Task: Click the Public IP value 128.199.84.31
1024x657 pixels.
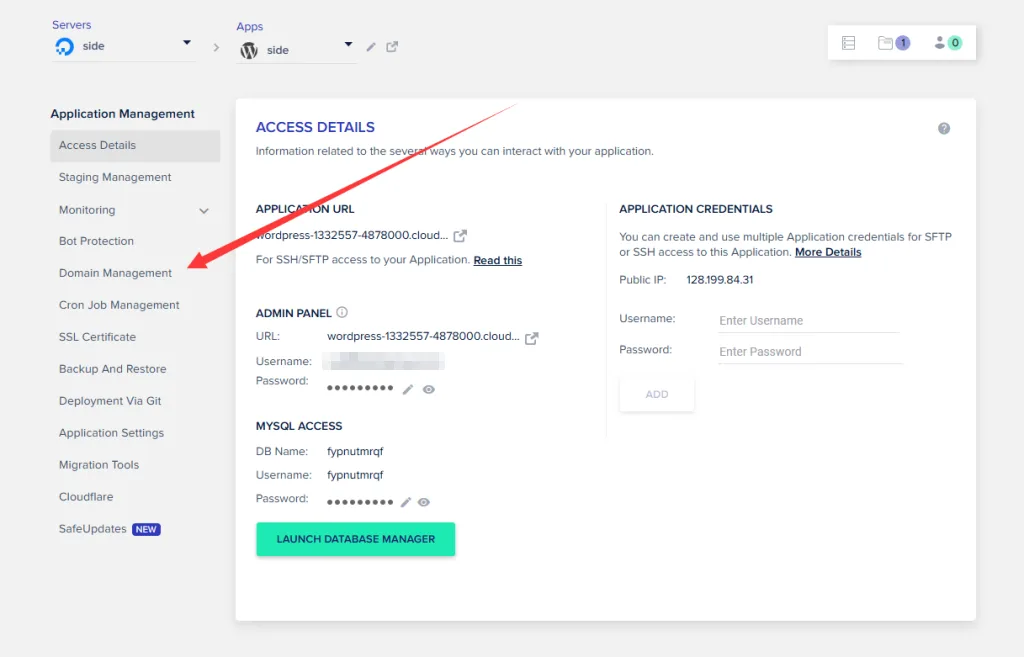Action: coord(719,280)
